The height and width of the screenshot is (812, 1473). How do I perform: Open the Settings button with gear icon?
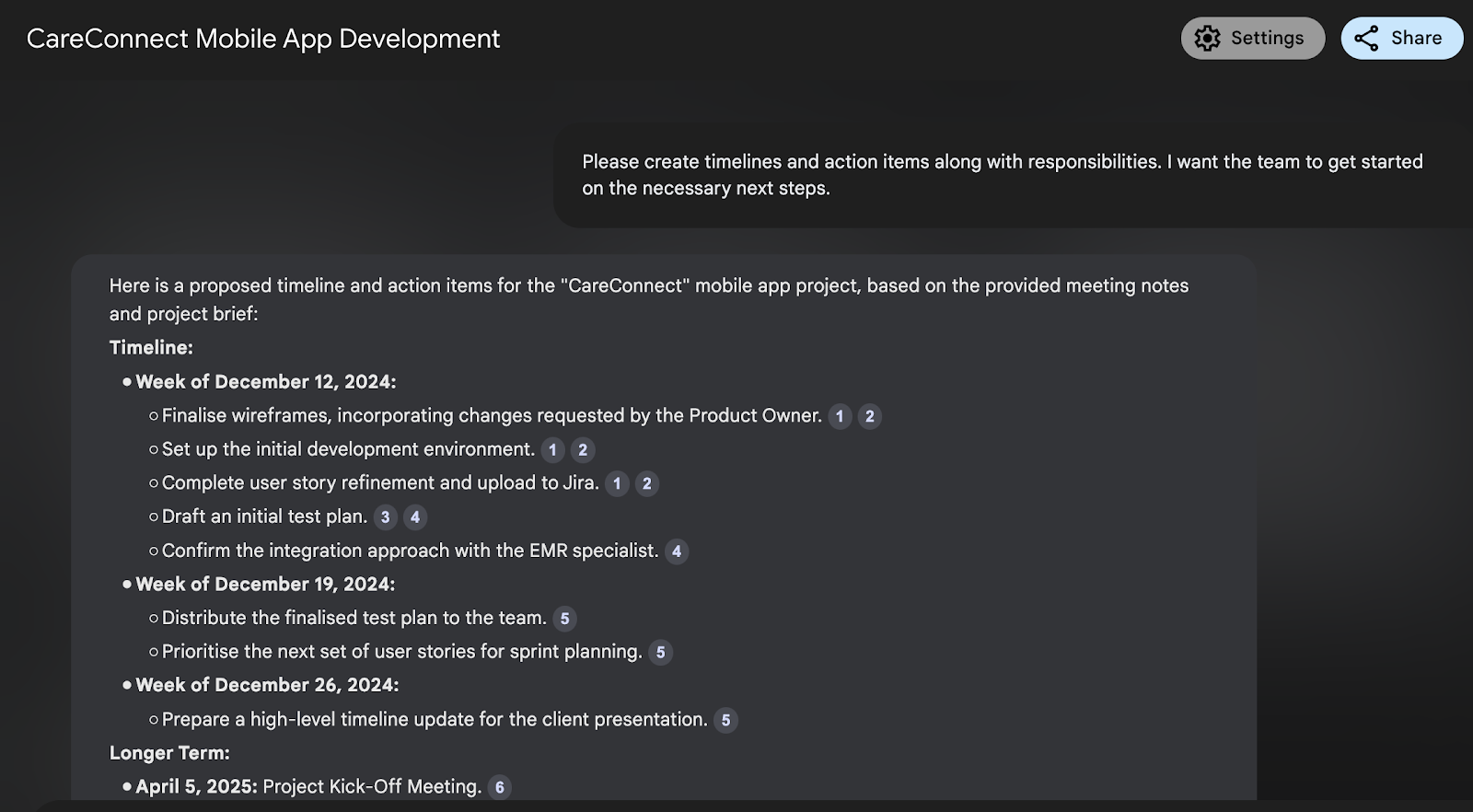click(1252, 39)
